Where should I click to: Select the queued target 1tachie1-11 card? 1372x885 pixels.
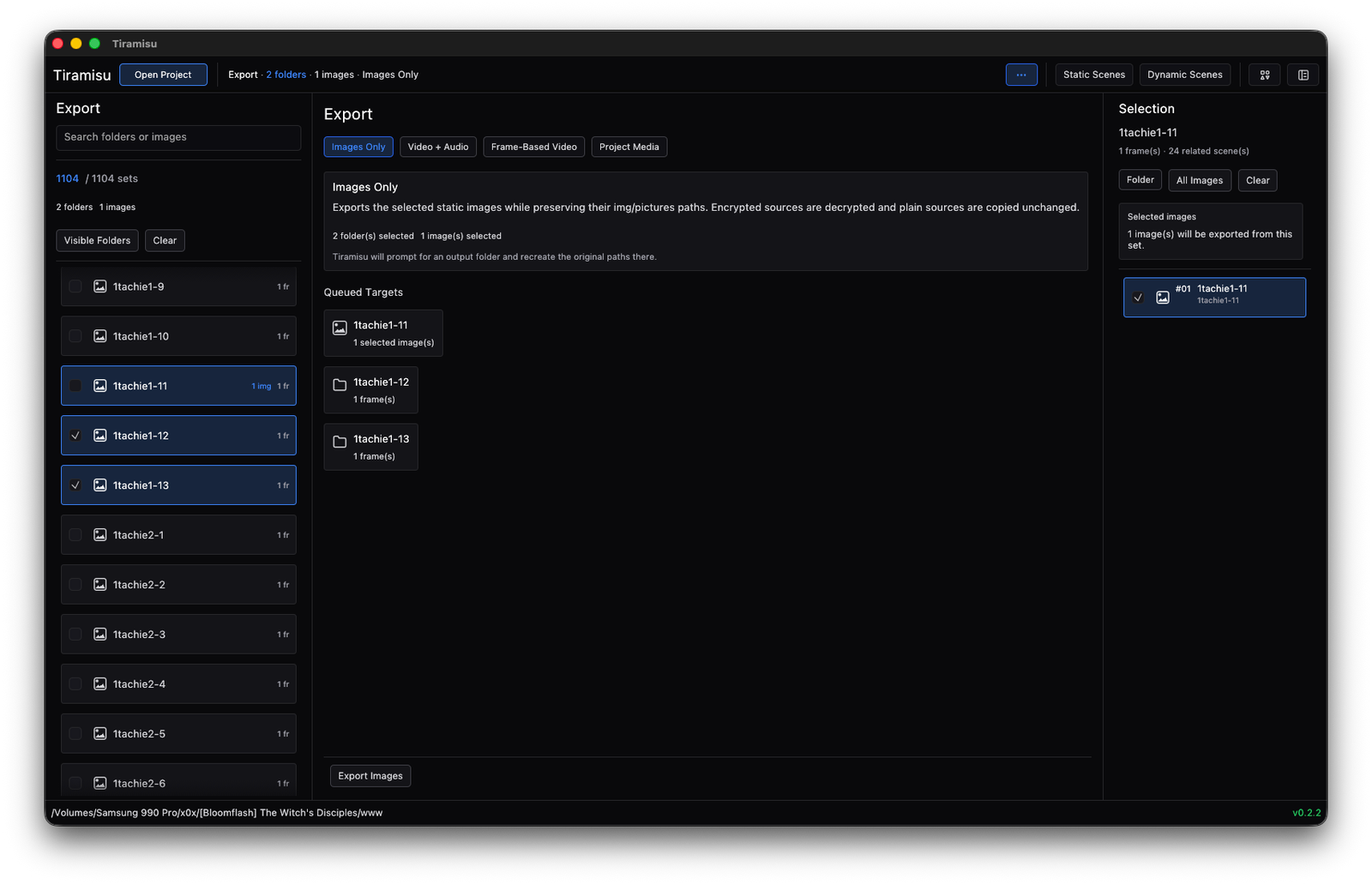point(383,333)
